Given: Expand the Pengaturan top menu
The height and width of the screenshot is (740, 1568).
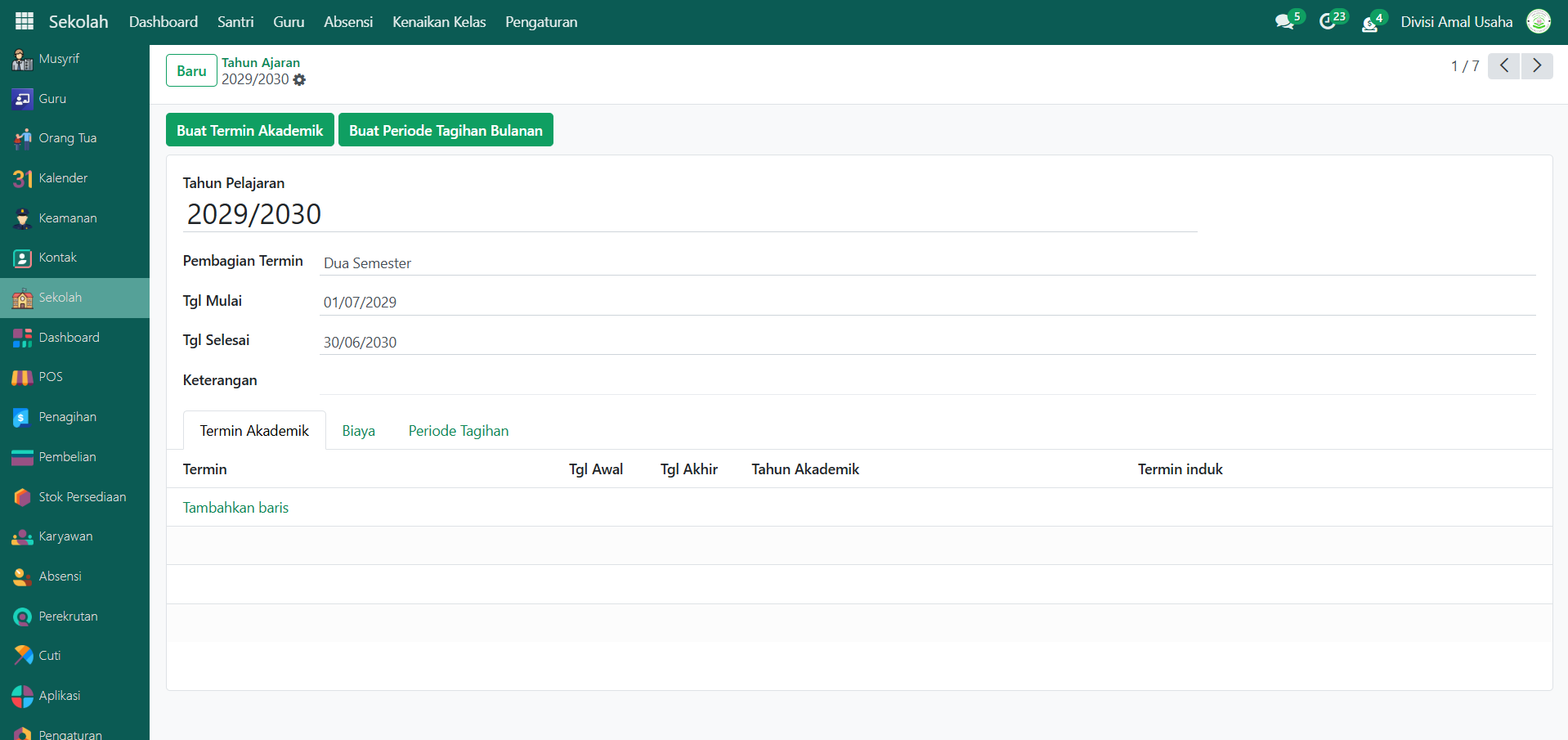Looking at the screenshot, I should (x=541, y=22).
